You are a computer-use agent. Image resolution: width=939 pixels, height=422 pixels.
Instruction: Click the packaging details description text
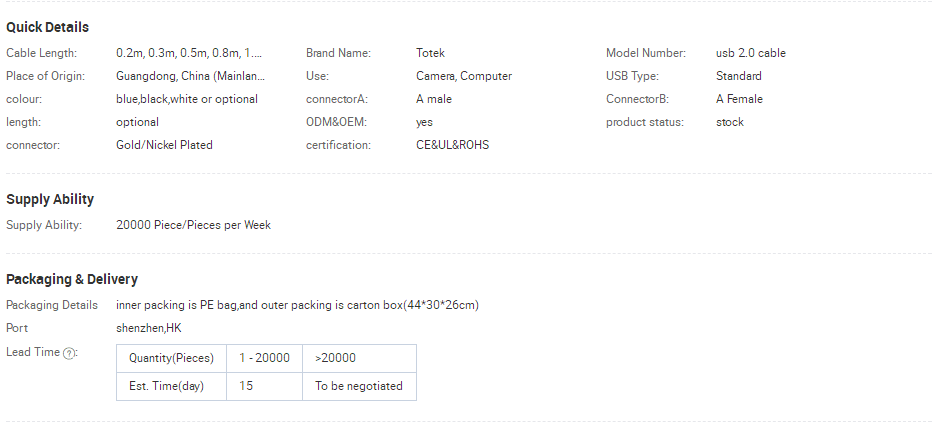tap(298, 305)
